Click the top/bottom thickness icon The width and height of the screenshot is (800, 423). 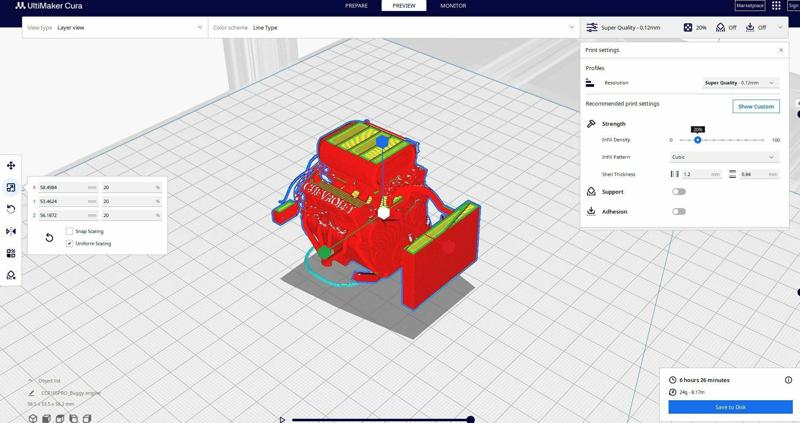(733, 174)
